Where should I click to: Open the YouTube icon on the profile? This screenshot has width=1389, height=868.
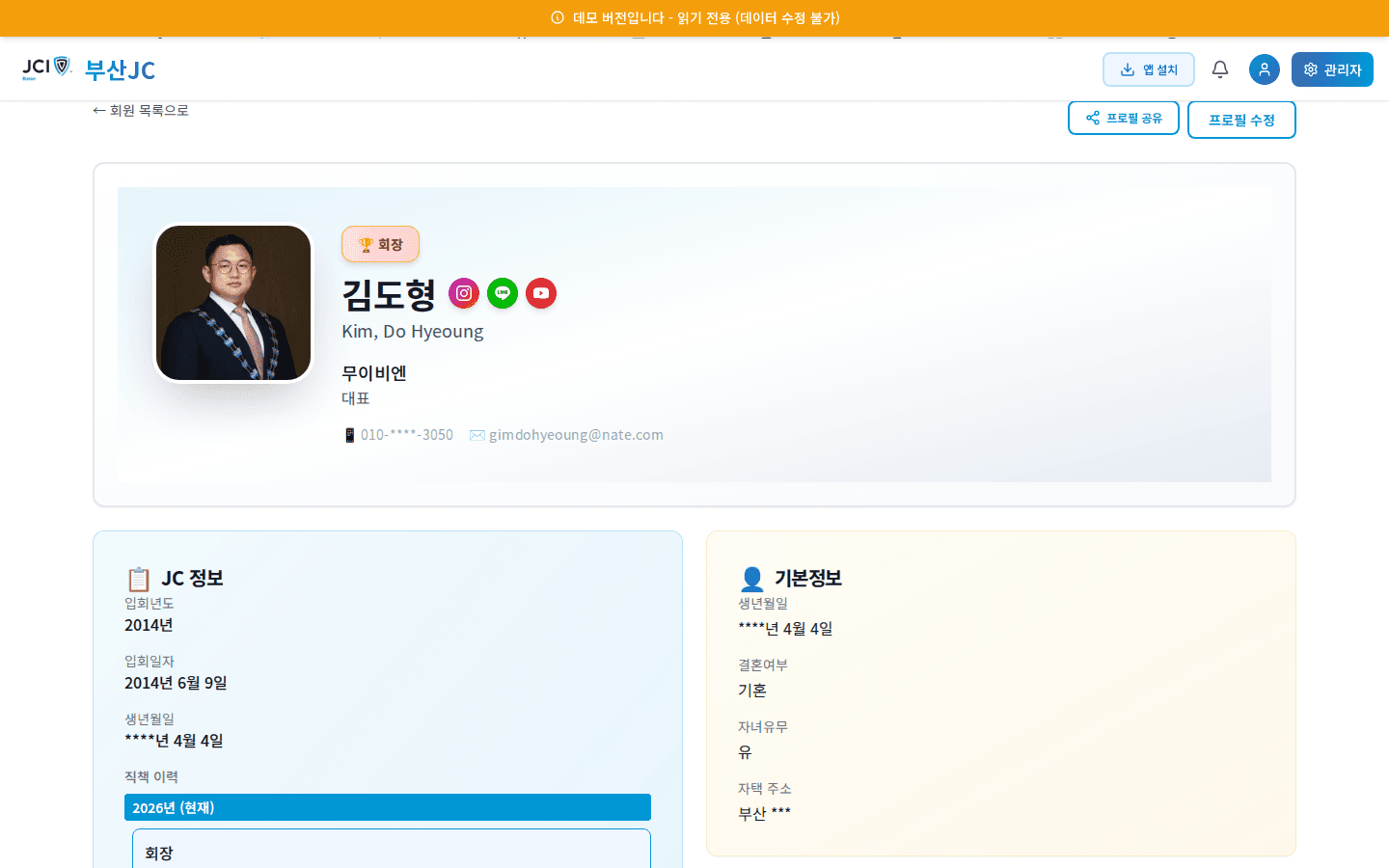[x=541, y=293]
